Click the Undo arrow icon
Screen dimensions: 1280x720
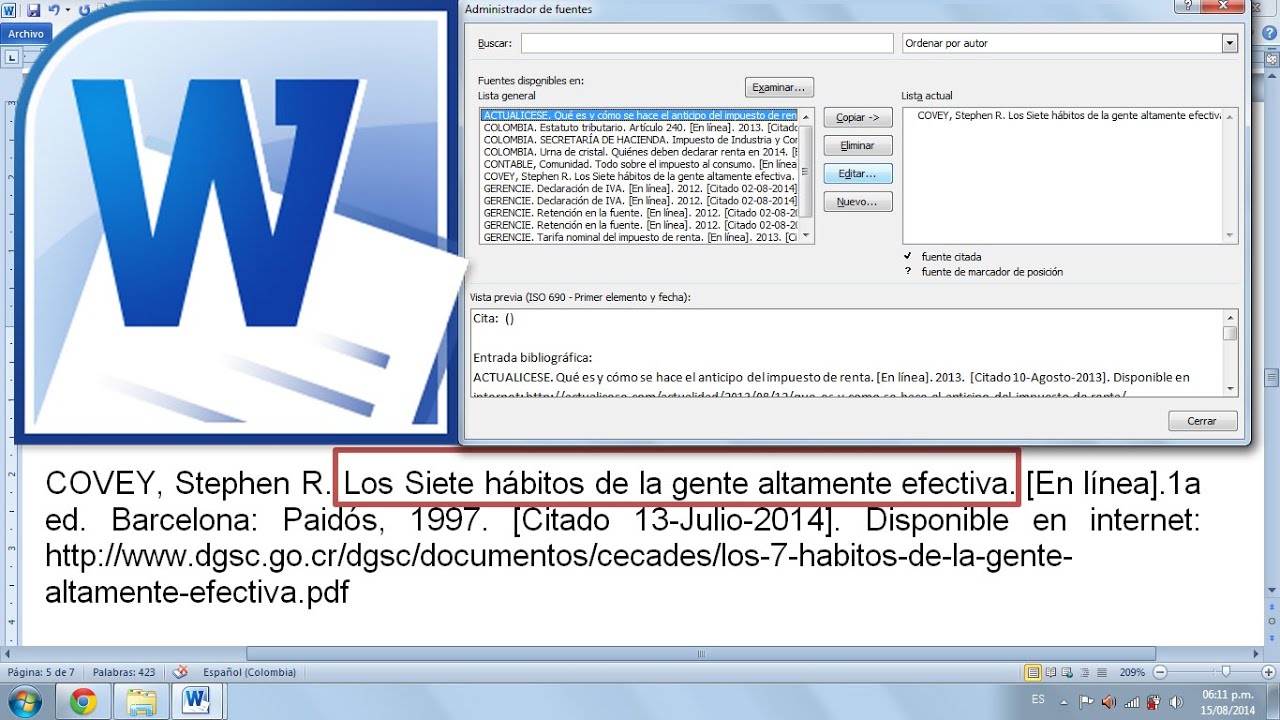click(55, 10)
